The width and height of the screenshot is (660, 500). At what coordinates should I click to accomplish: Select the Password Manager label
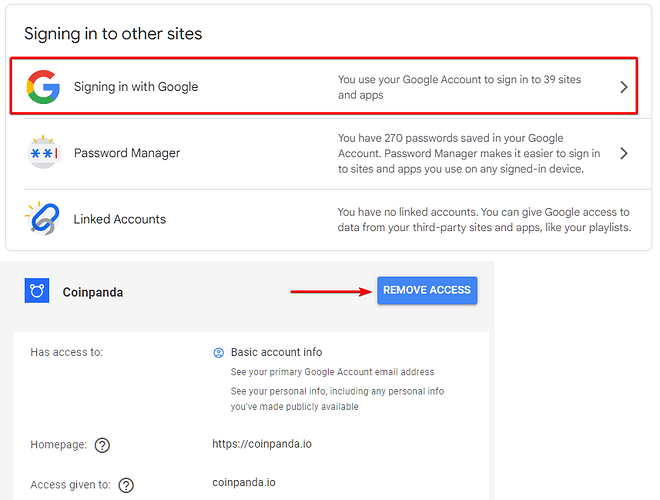[127, 153]
